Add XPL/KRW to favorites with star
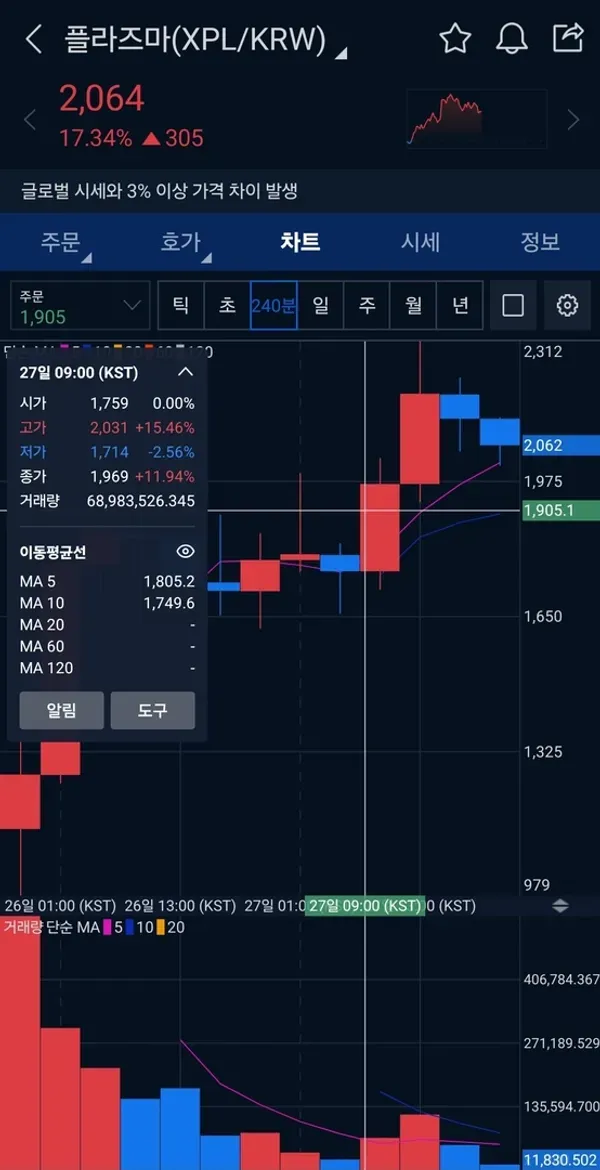 [x=454, y=38]
